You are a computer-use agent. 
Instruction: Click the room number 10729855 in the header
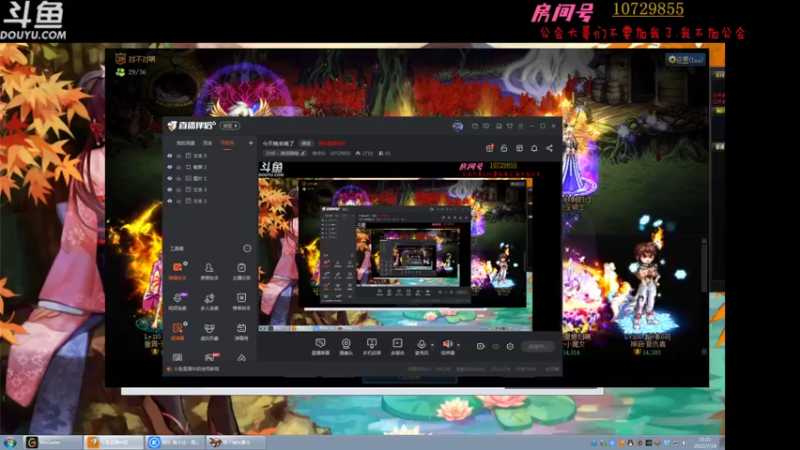point(647,9)
